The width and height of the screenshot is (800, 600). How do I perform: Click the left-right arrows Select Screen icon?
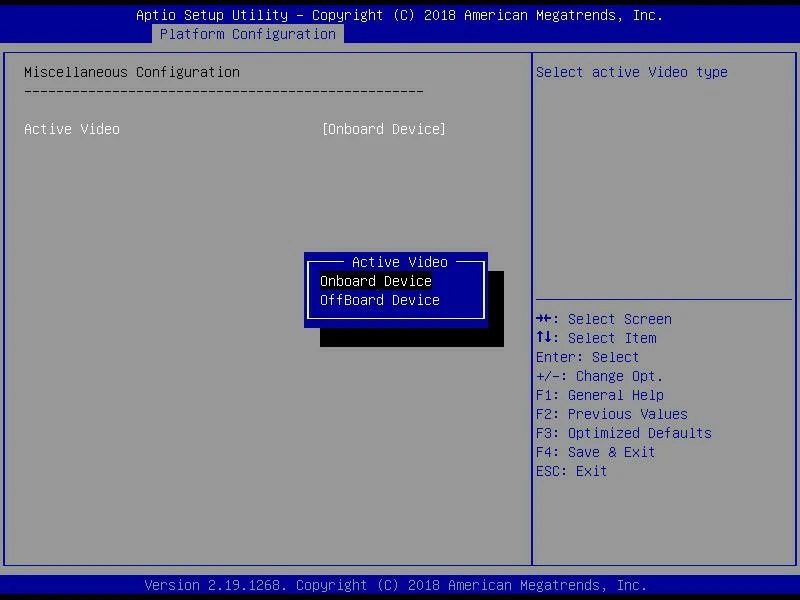click(545, 319)
